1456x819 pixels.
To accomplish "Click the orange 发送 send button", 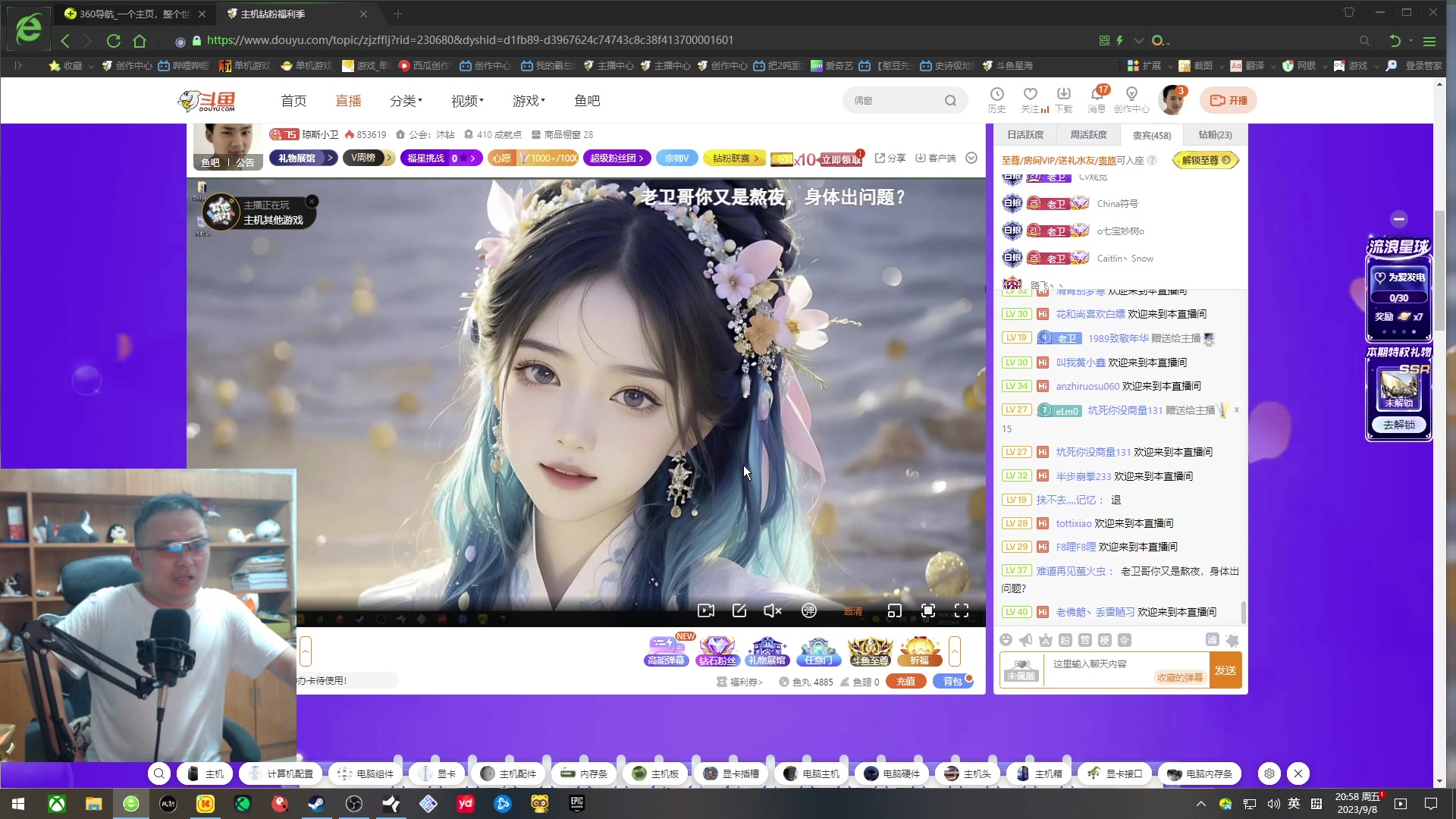I will (x=1225, y=670).
